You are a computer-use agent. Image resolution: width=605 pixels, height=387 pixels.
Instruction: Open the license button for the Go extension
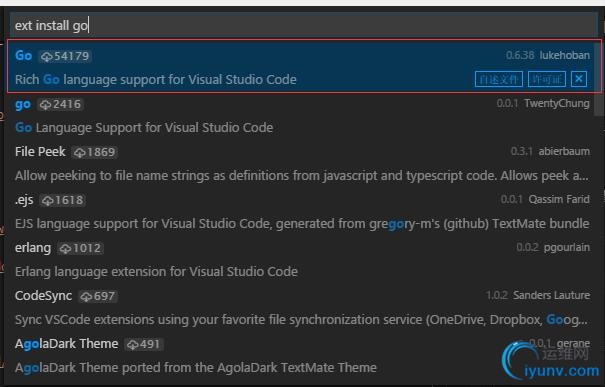click(546, 79)
